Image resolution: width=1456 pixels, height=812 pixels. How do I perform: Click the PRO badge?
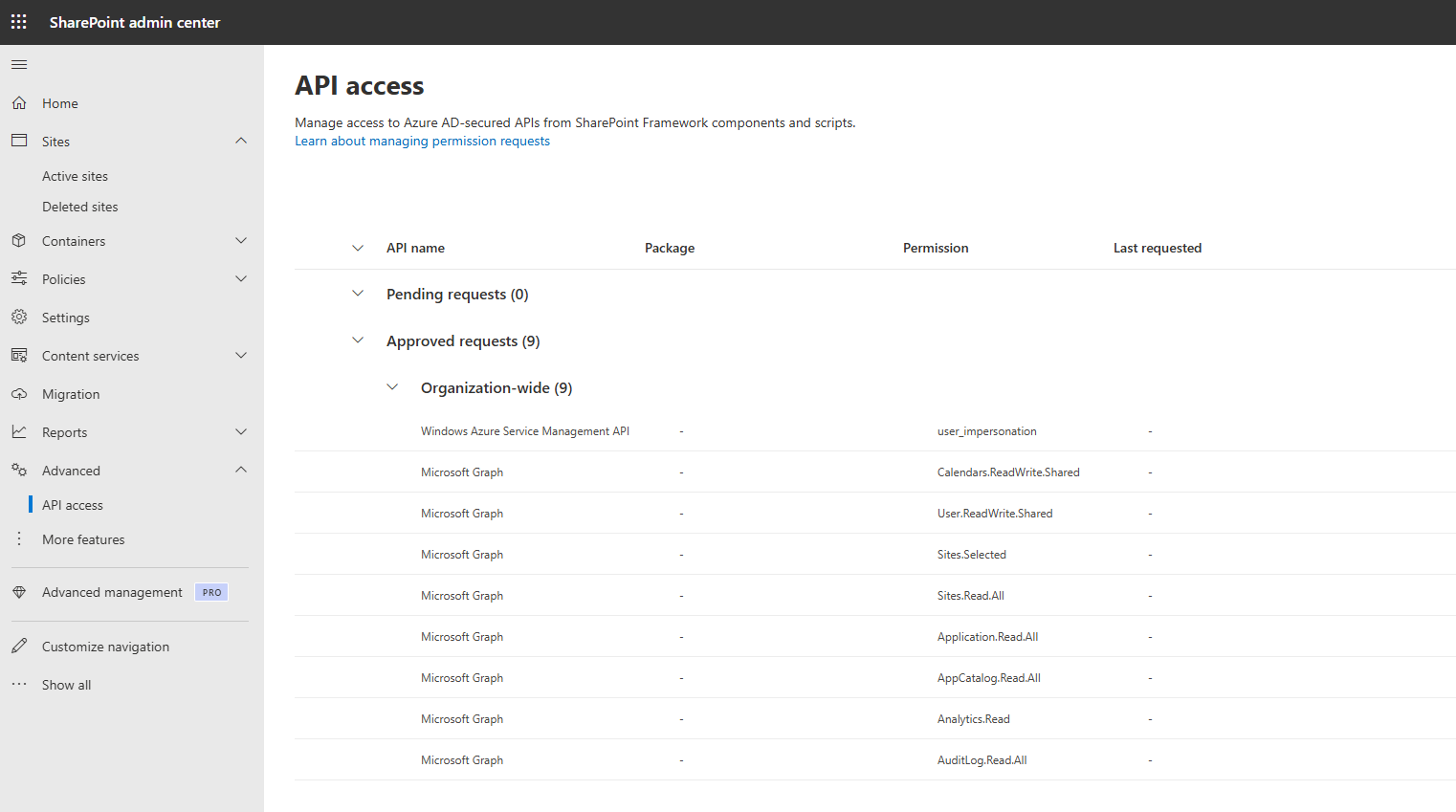tap(211, 592)
